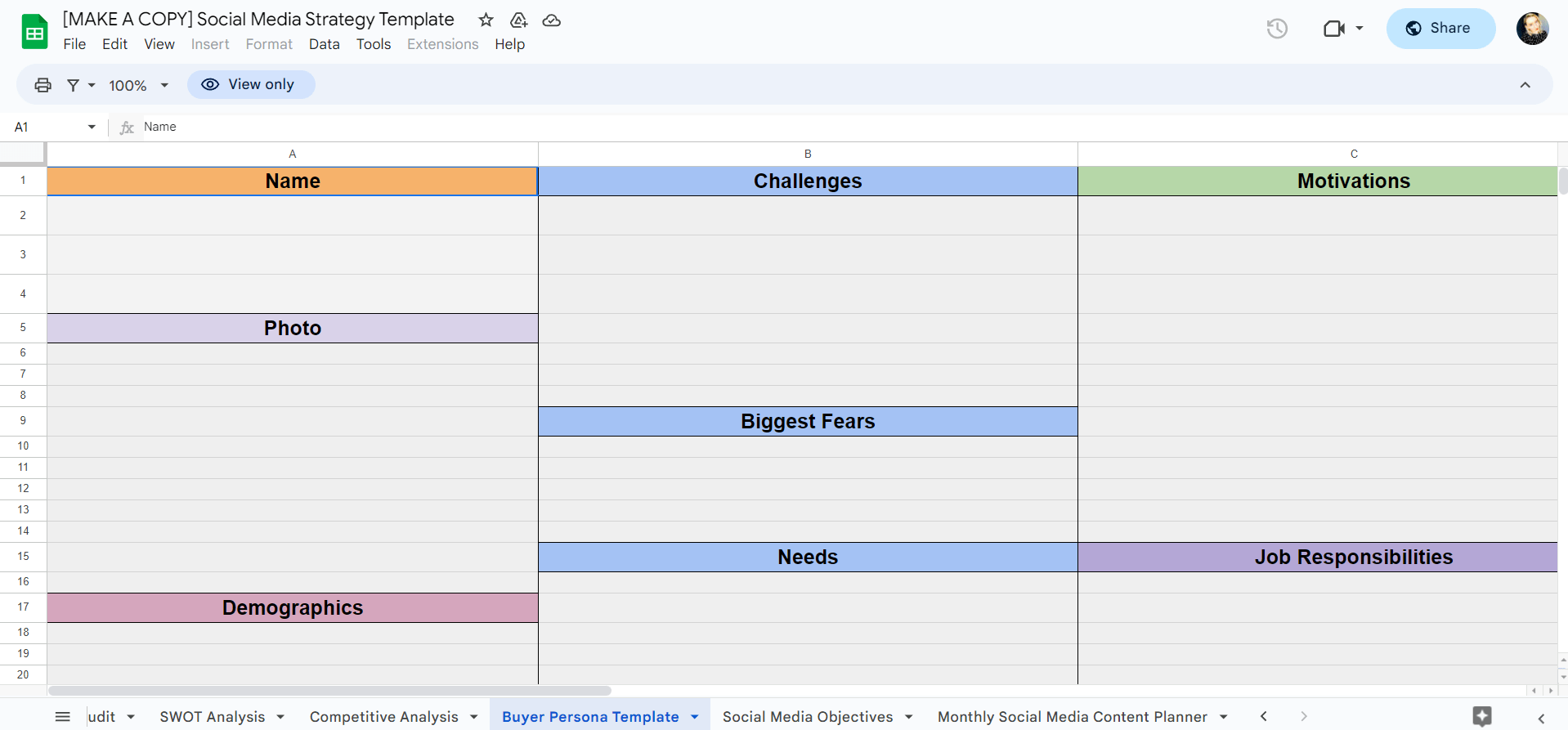Click the Share button
Screen dimensions: 1568x730
click(1440, 29)
